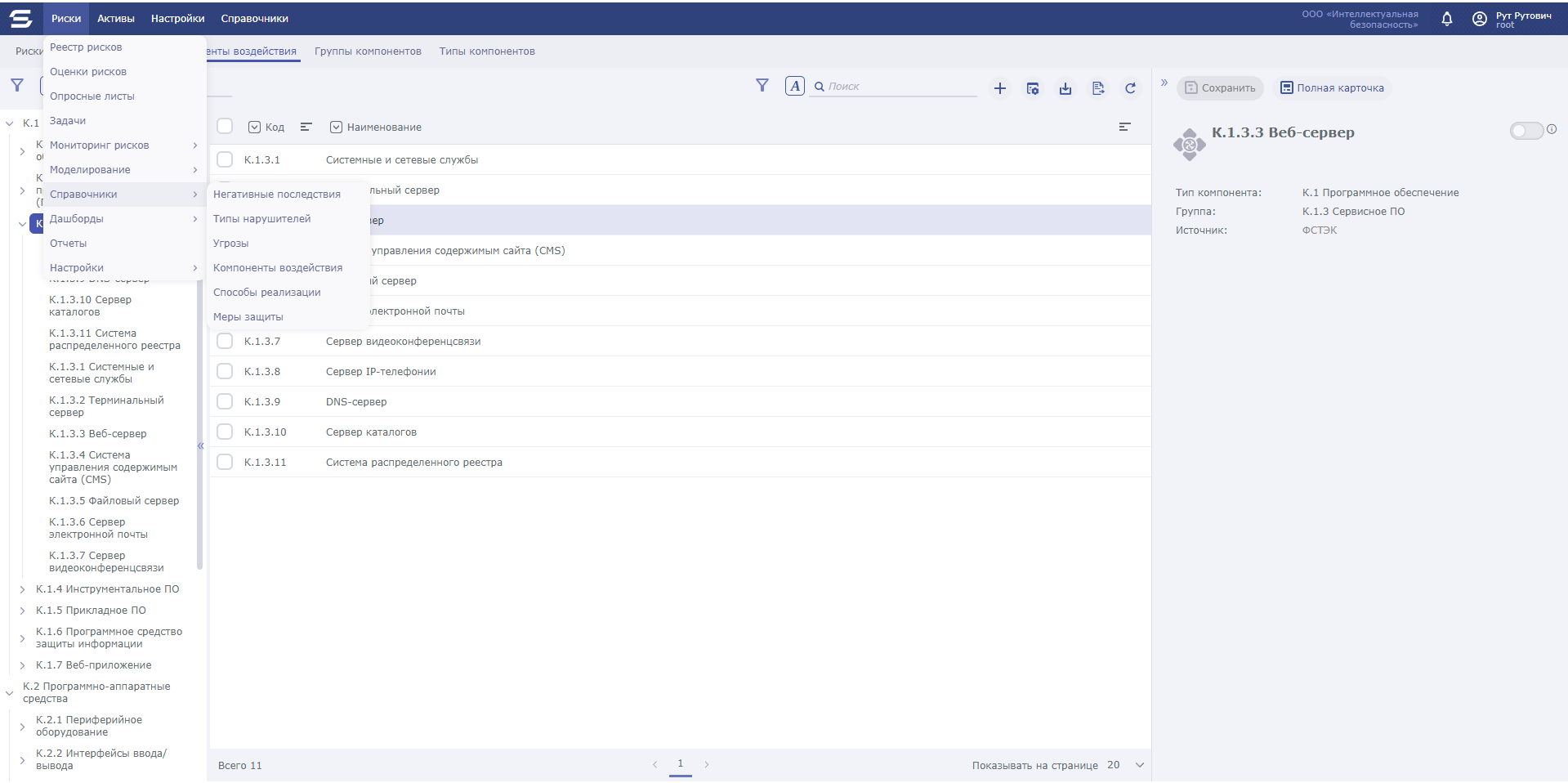Screen dimensions: 1568x783
Task: Refresh the table with reload icon
Action: click(1131, 88)
